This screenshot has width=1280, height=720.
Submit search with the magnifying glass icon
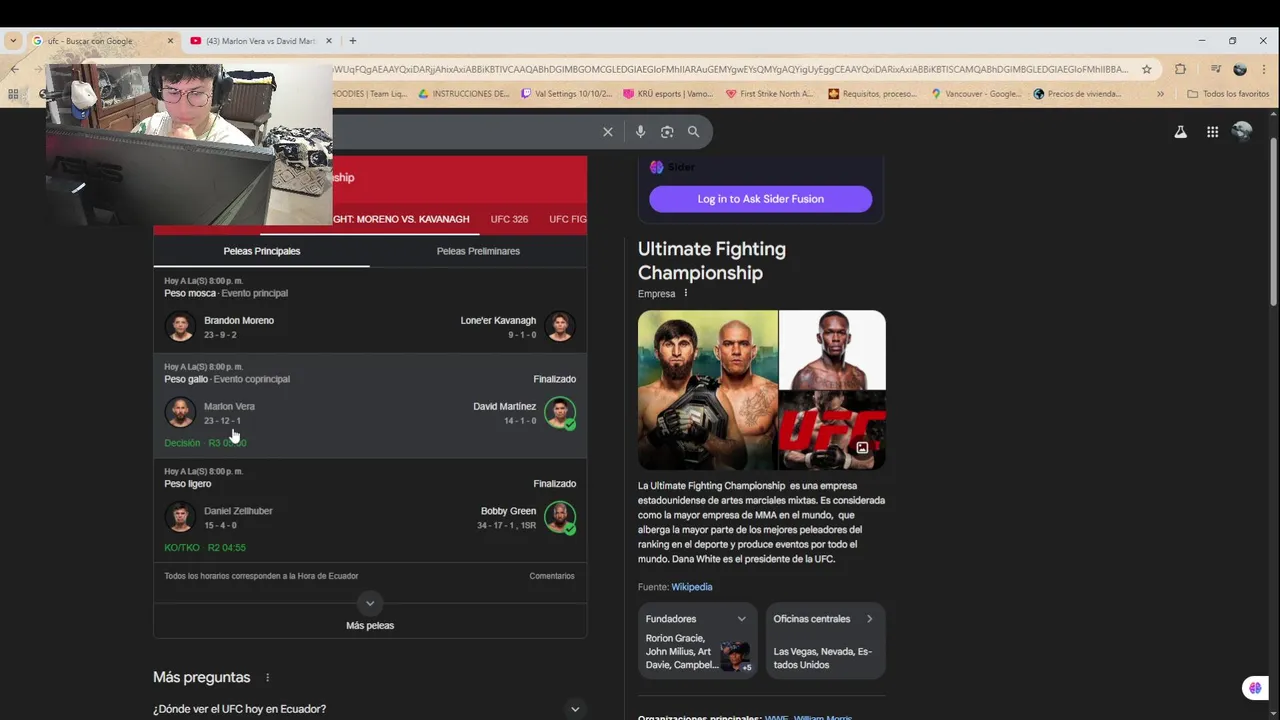tap(693, 132)
